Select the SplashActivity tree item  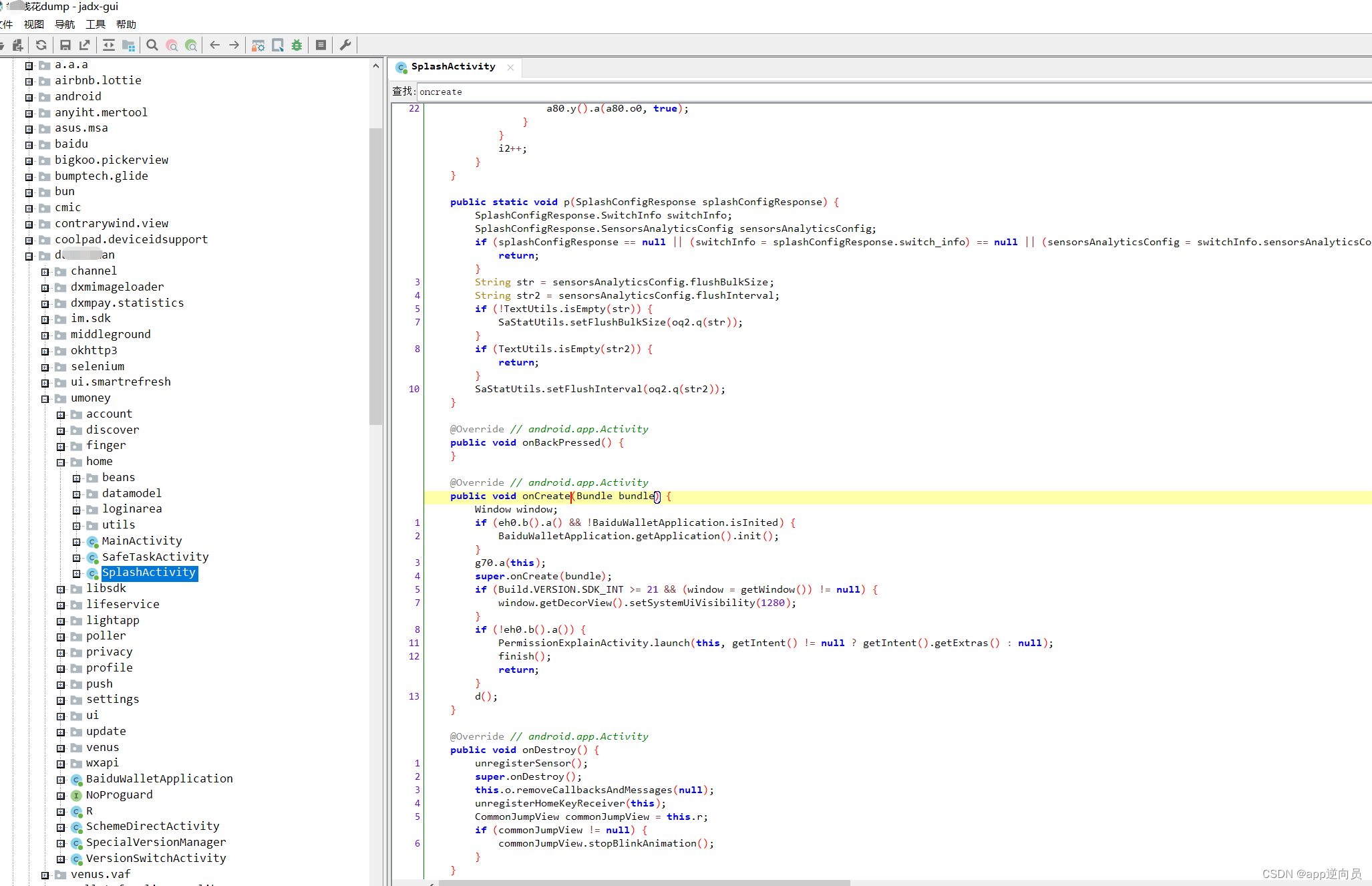pos(148,573)
